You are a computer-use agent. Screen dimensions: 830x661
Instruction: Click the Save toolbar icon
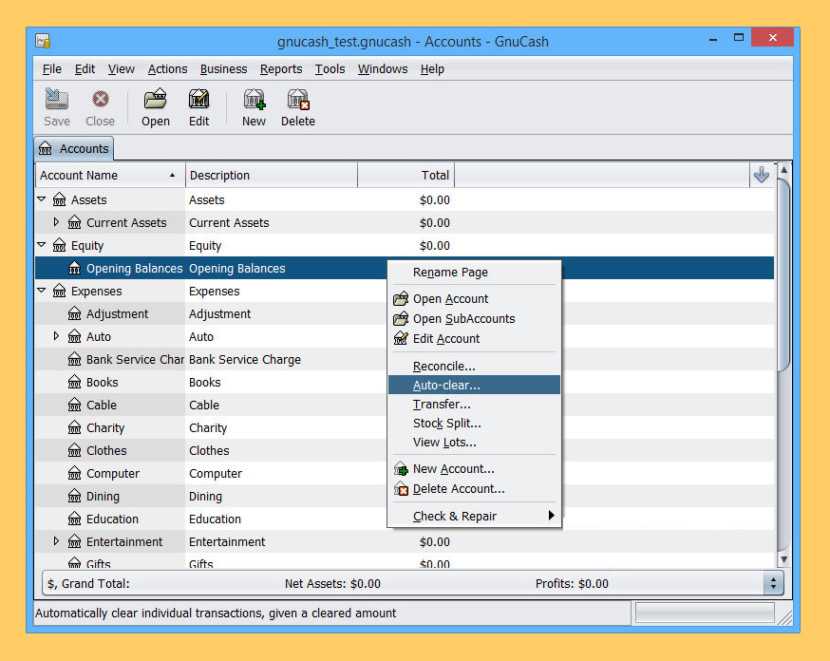tap(57, 100)
